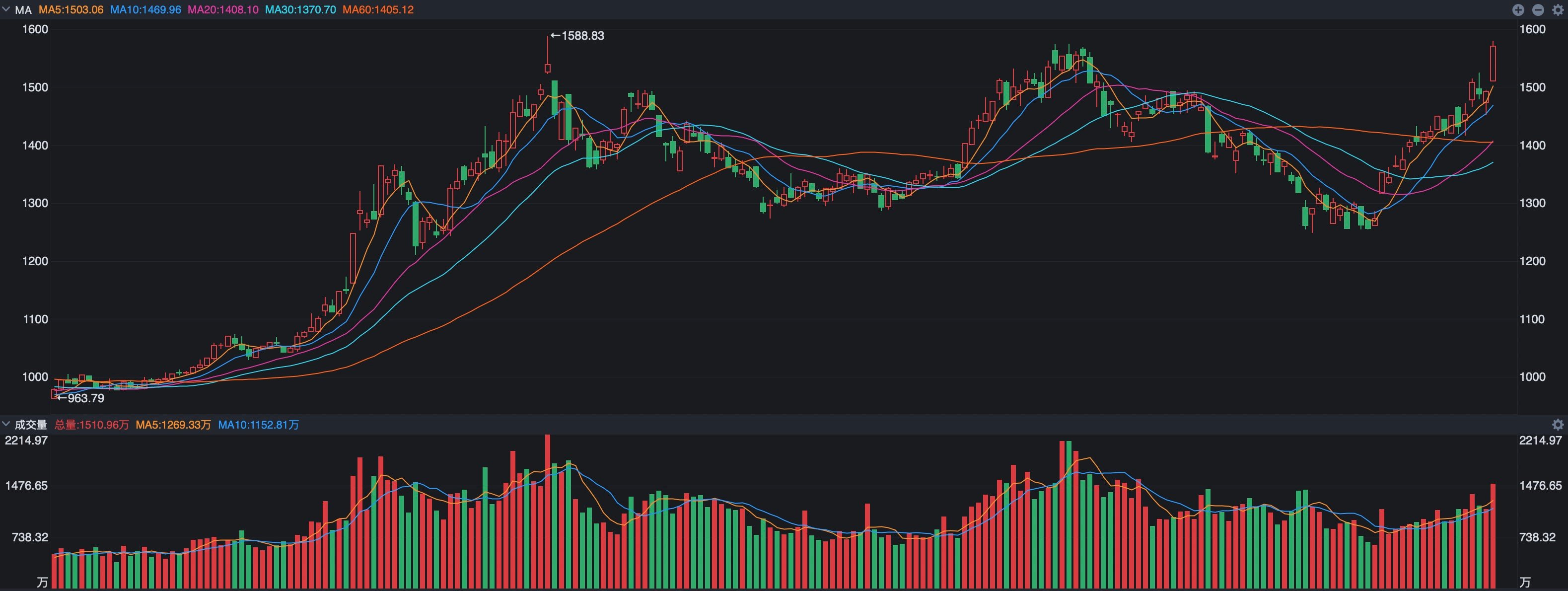Click the 总量:1510.96万 volume readout
Viewport: 1568px width, 591px height.
(x=92, y=424)
